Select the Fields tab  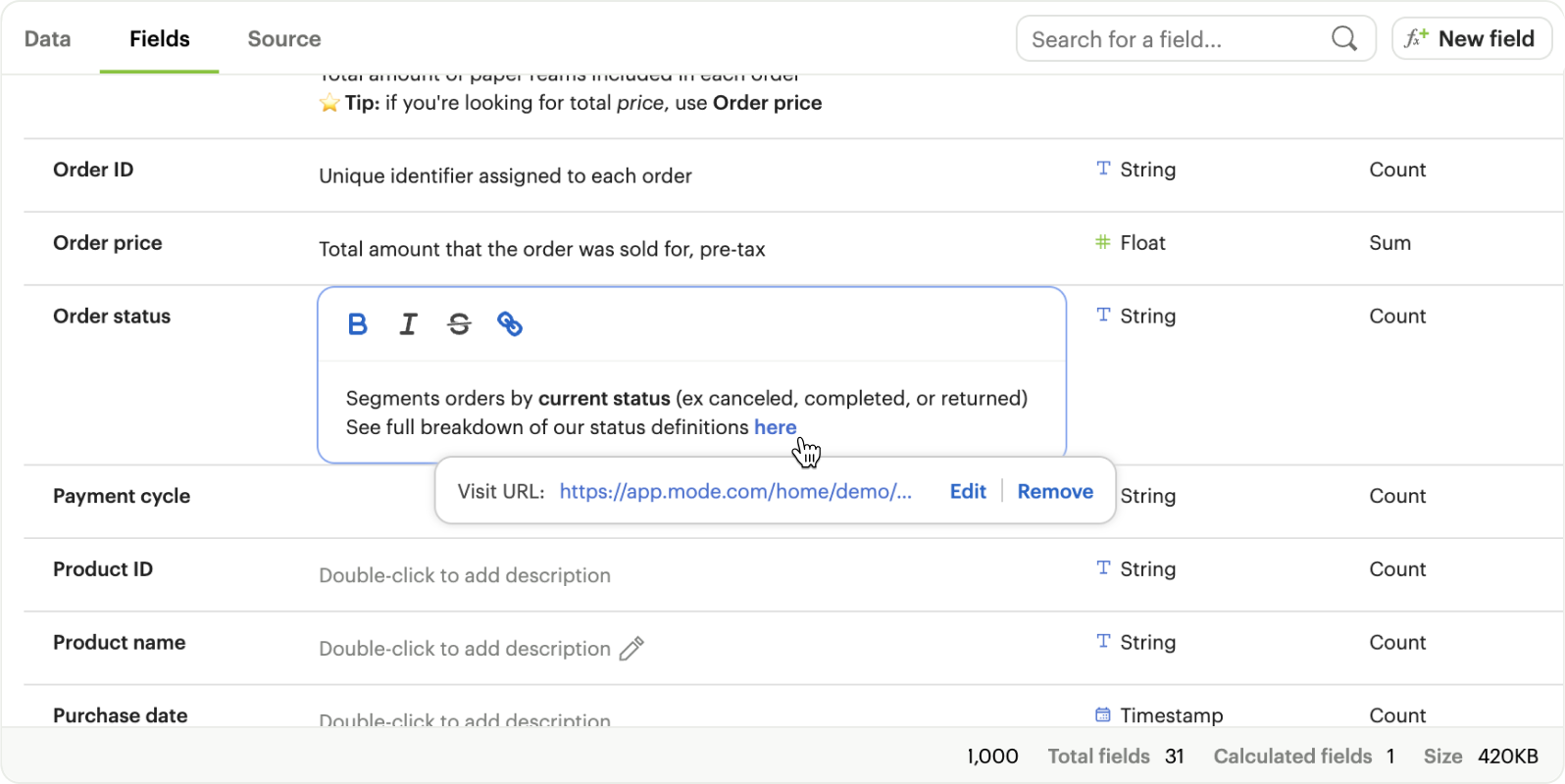[160, 39]
